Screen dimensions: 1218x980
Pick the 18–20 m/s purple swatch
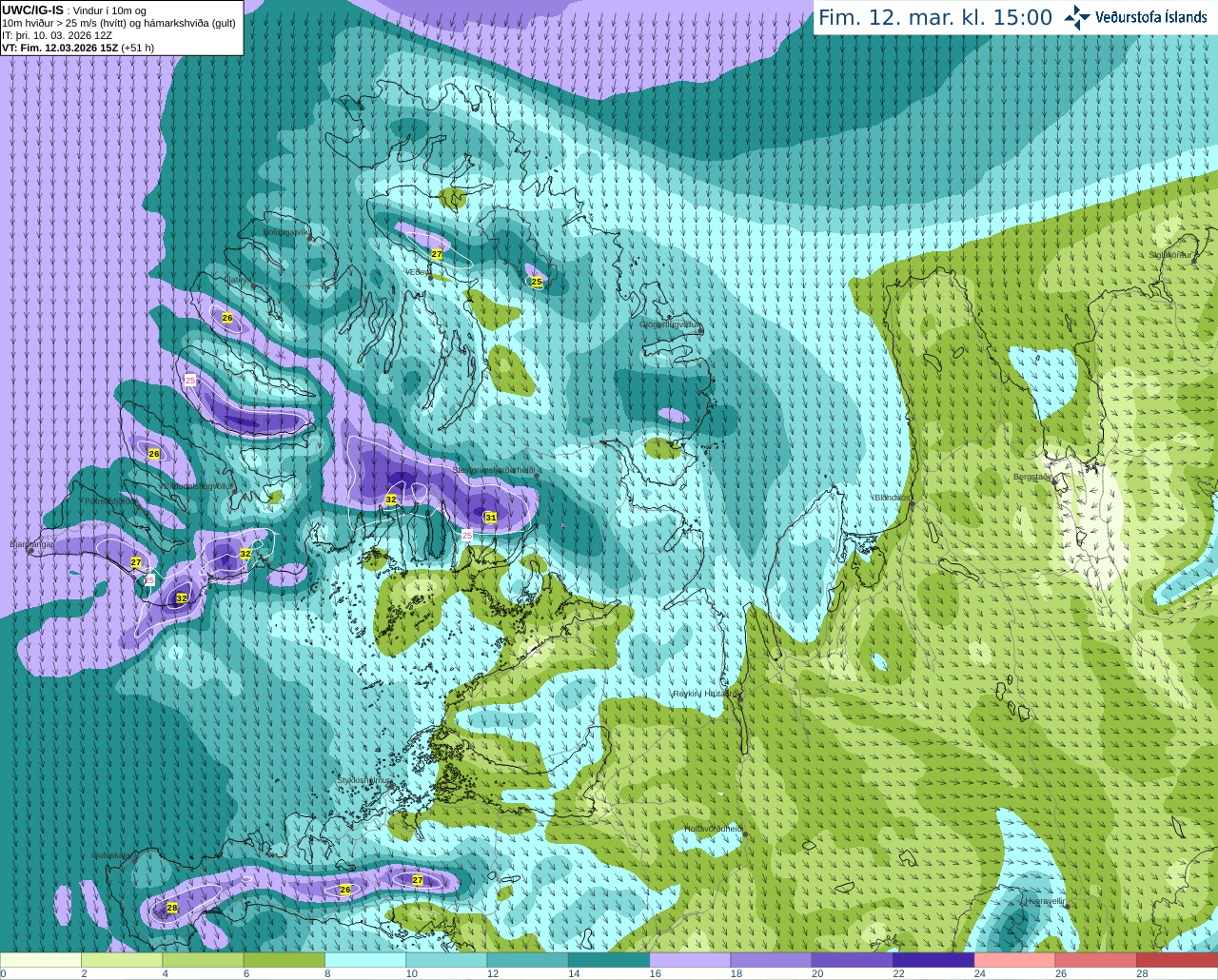pyautogui.click(x=772, y=959)
